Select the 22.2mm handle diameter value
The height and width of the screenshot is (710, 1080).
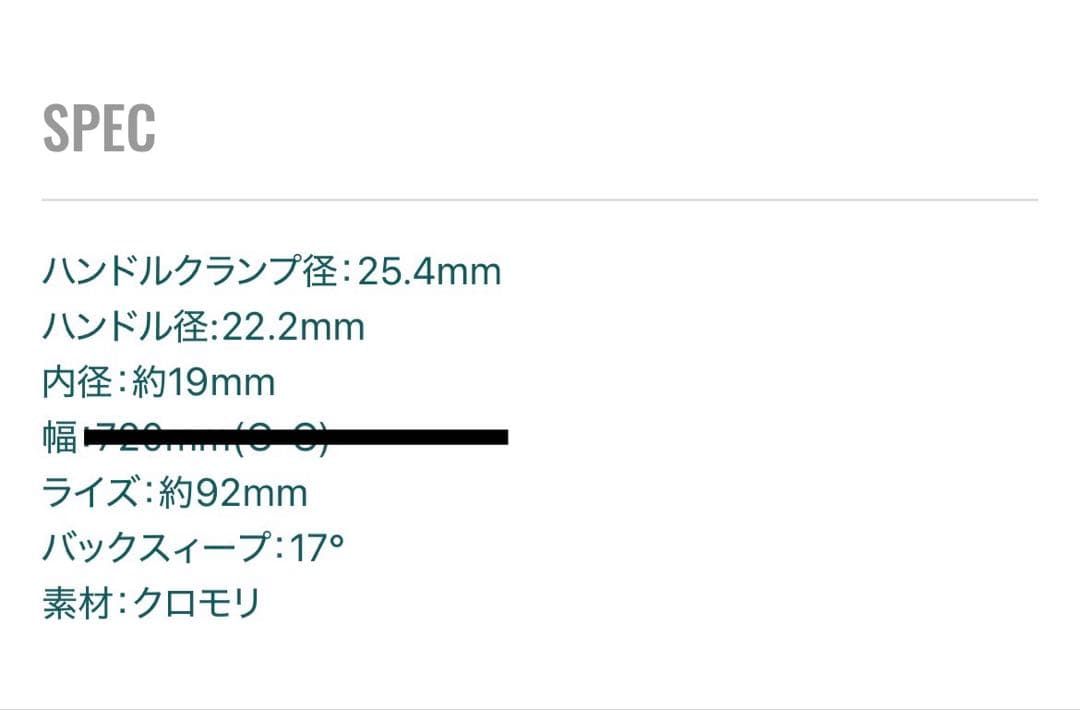point(293,327)
